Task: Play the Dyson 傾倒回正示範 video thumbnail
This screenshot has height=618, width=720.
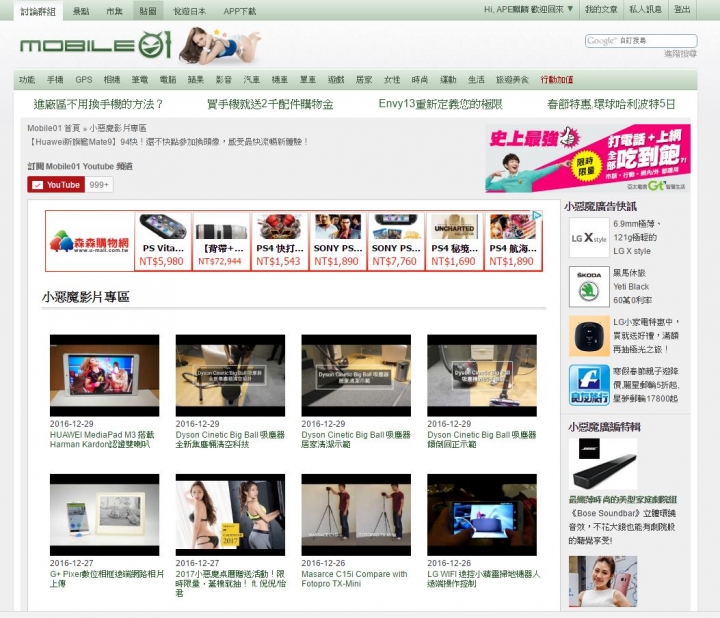Action: tap(482, 376)
